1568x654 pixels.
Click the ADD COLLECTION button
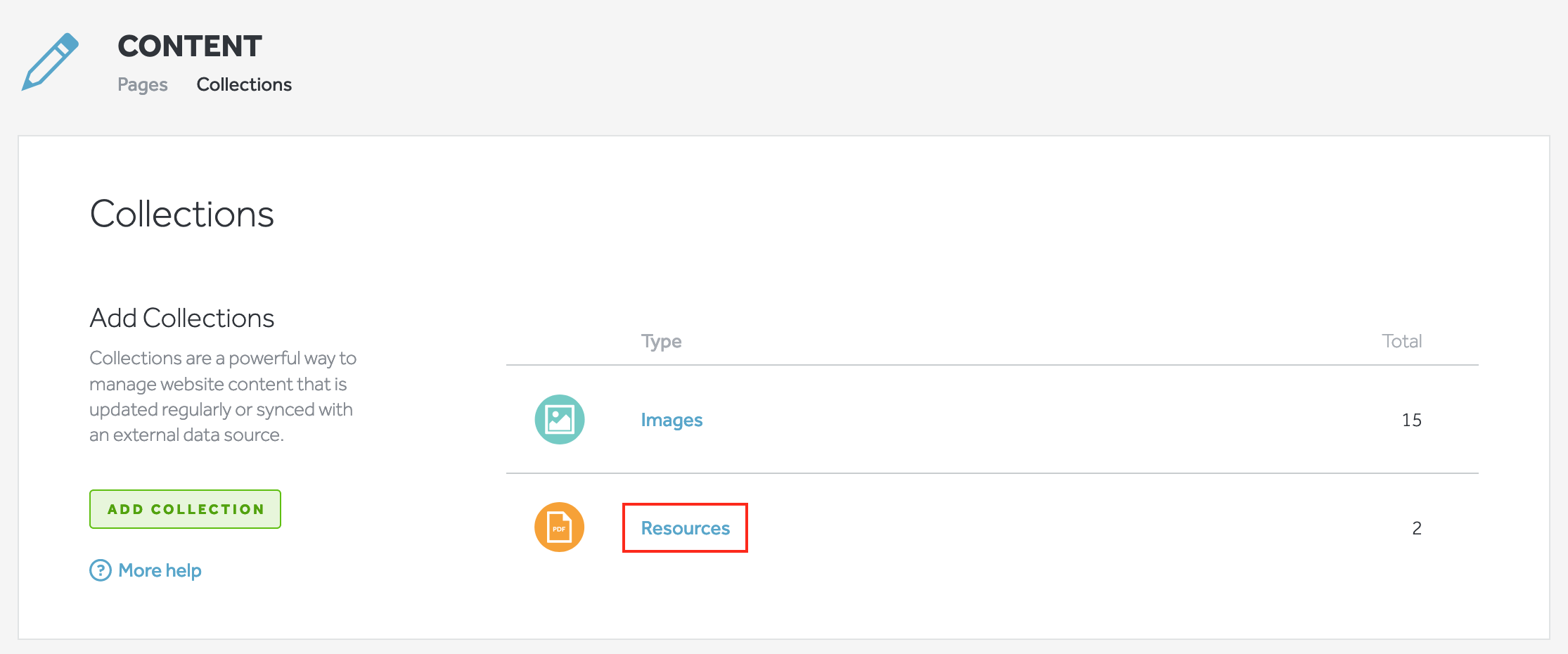pos(184,508)
